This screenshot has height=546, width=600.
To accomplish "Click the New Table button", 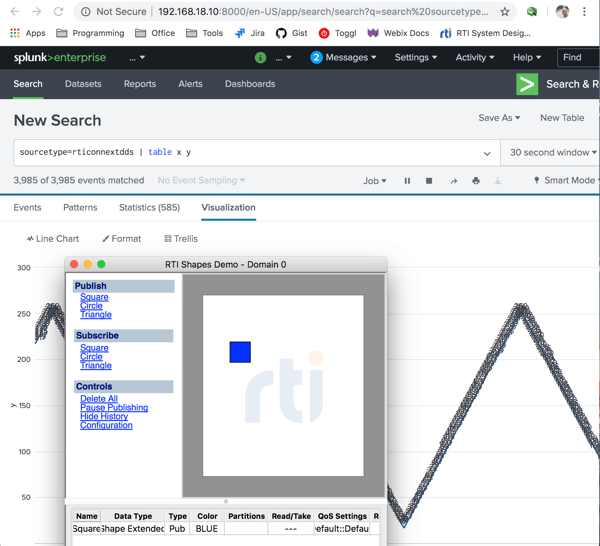I will point(562,118).
